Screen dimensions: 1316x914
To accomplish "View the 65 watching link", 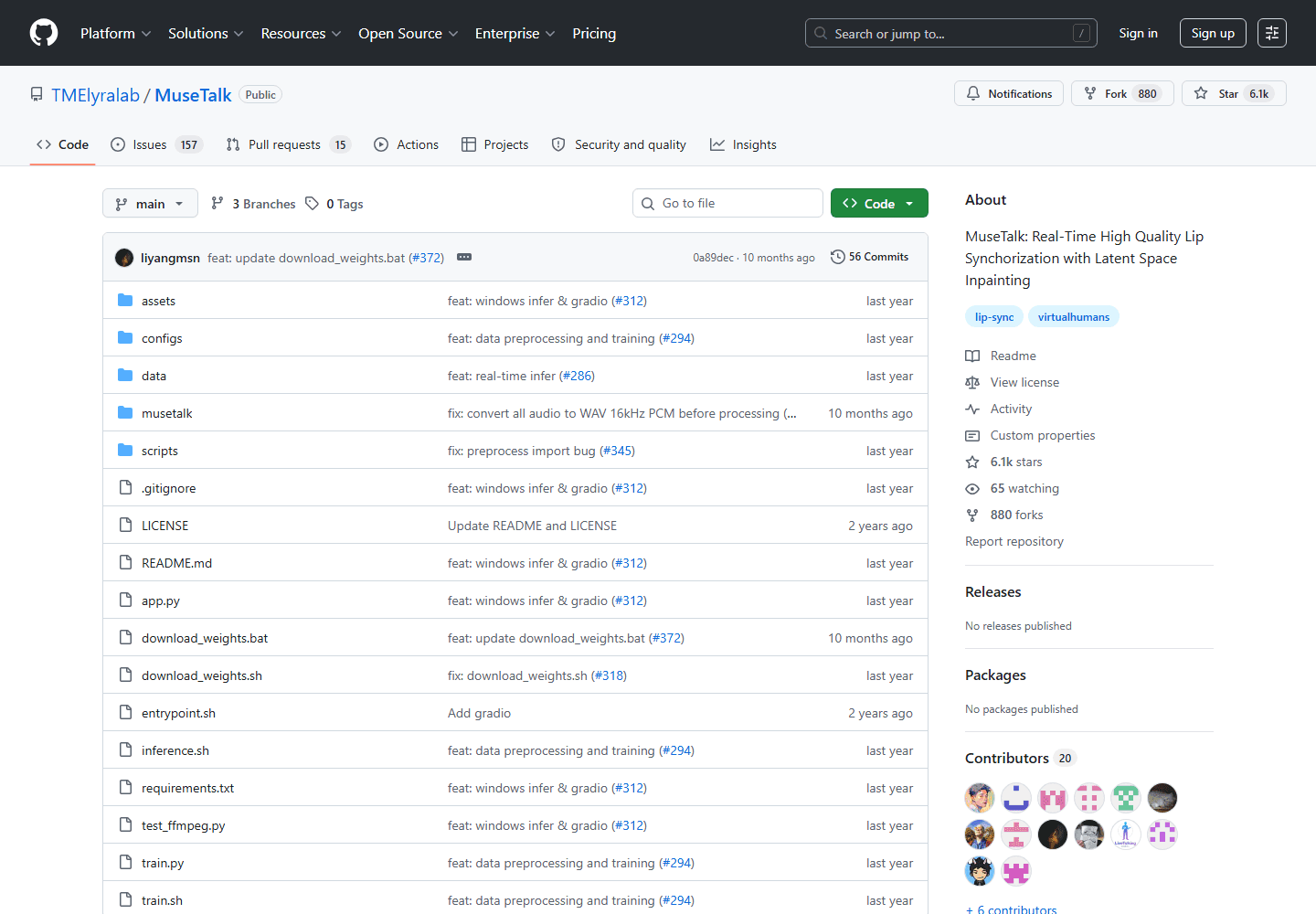I will 1013,488.
